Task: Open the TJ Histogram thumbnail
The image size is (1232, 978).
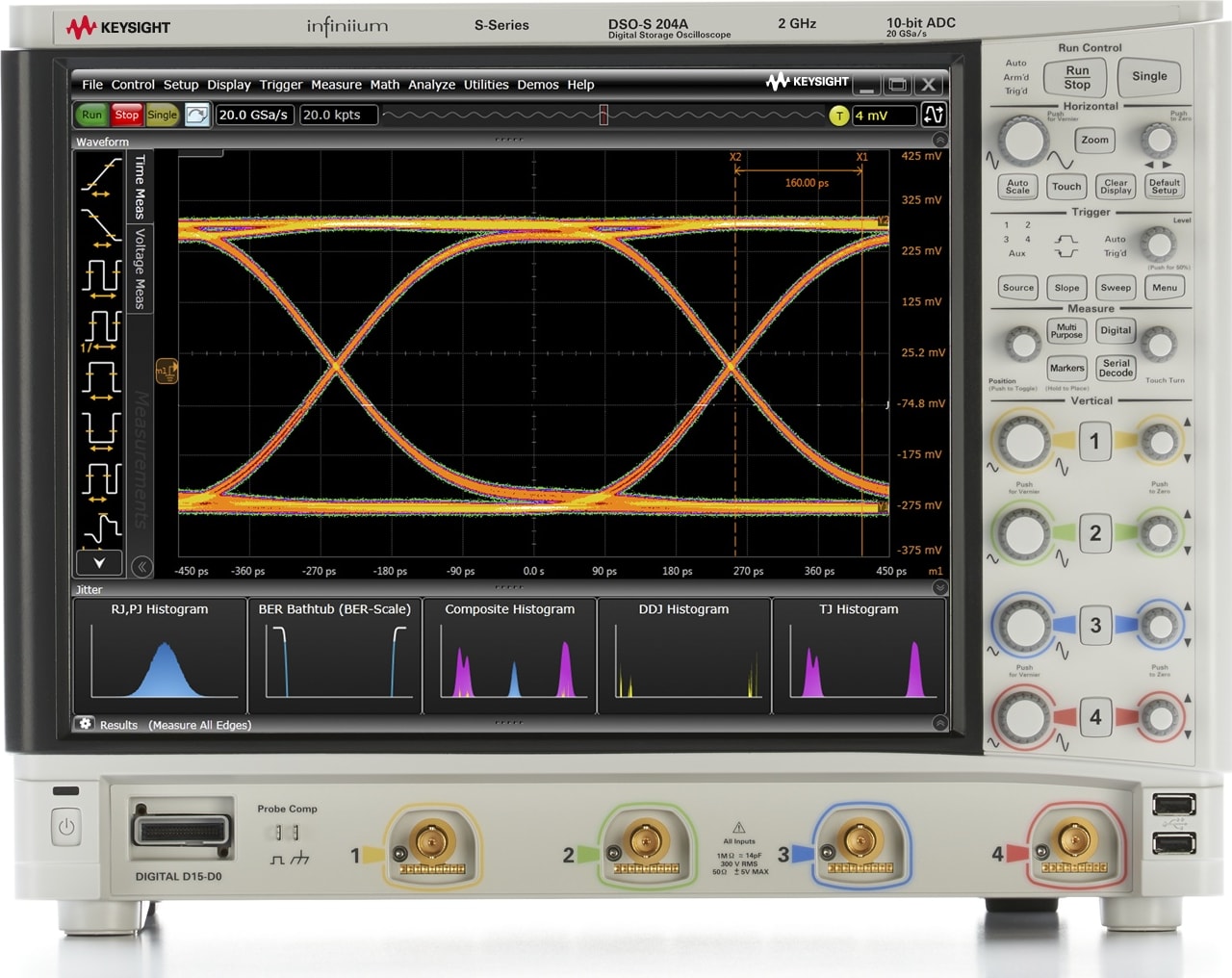Action: [859, 656]
